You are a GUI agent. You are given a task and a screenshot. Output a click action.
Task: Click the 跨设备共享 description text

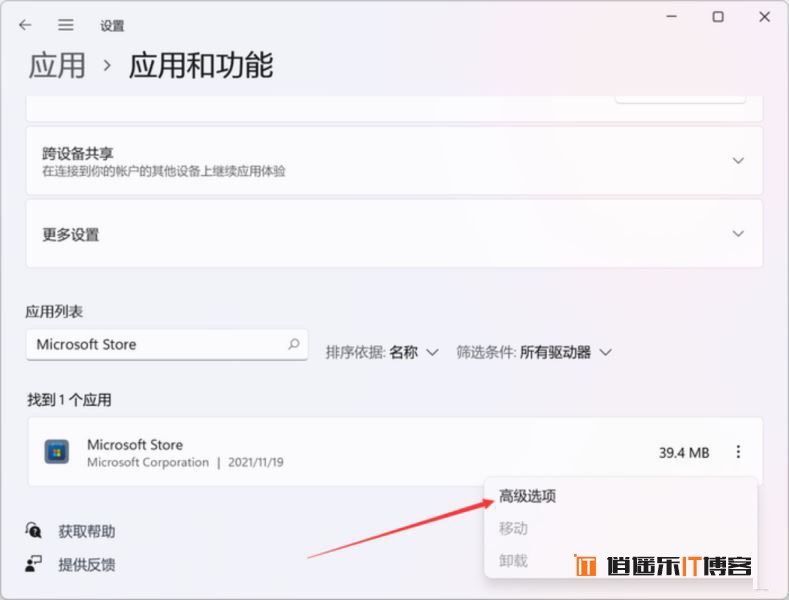coord(164,171)
